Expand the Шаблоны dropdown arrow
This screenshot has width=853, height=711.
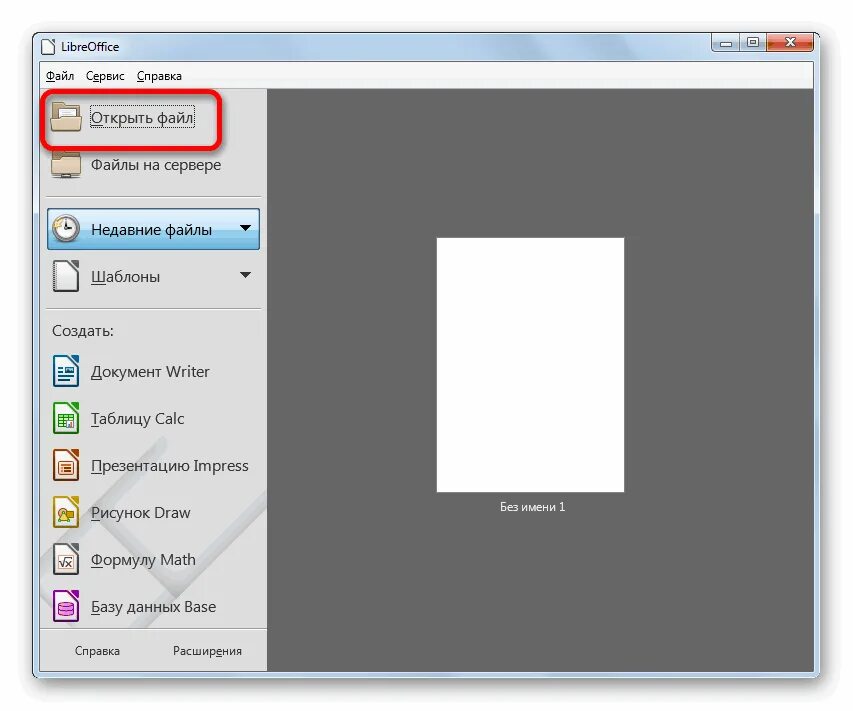tap(245, 275)
